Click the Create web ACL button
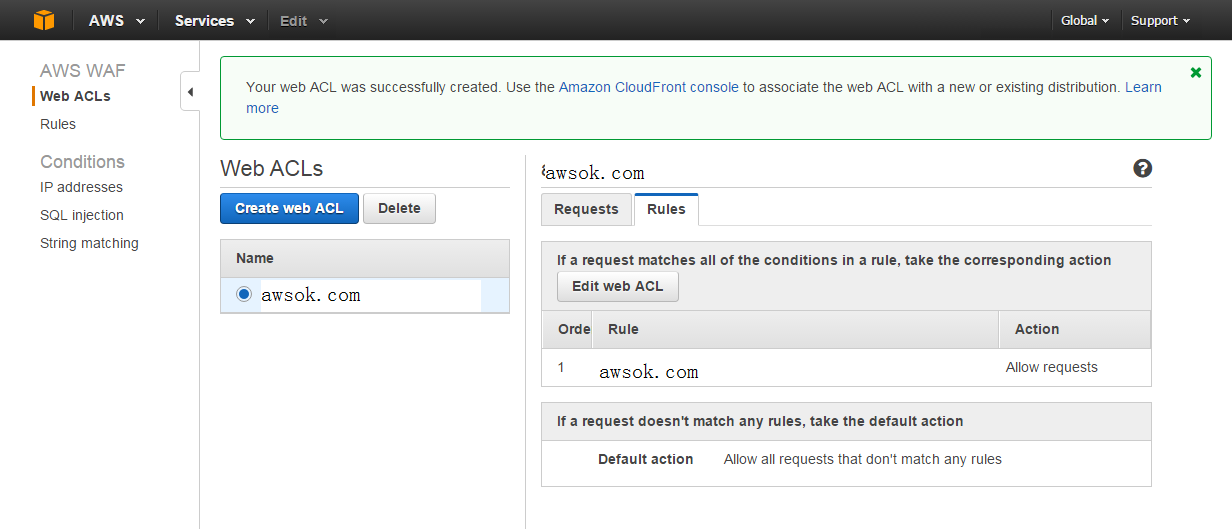 289,208
